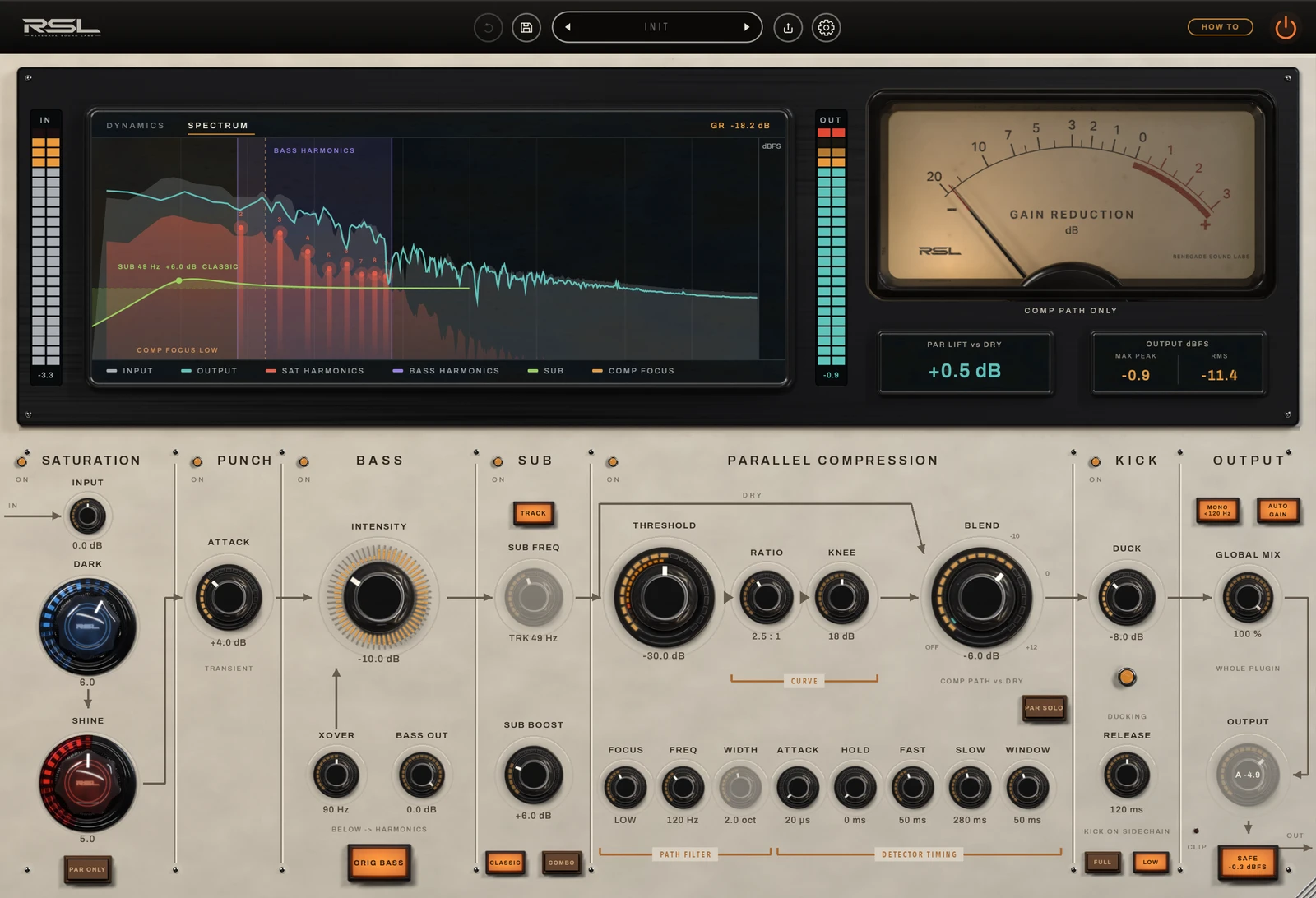Toggle plugin power button
The height and width of the screenshot is (898, 1316).
pyautogui.click(x=1286, y=28)
